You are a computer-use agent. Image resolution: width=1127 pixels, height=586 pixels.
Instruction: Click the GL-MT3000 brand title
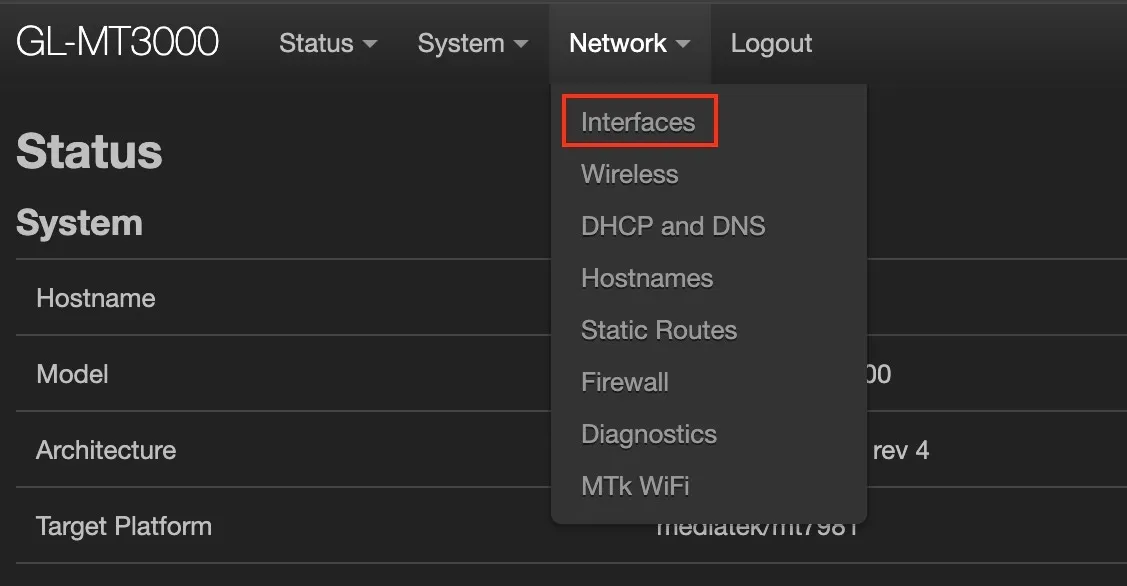[117, 42]
